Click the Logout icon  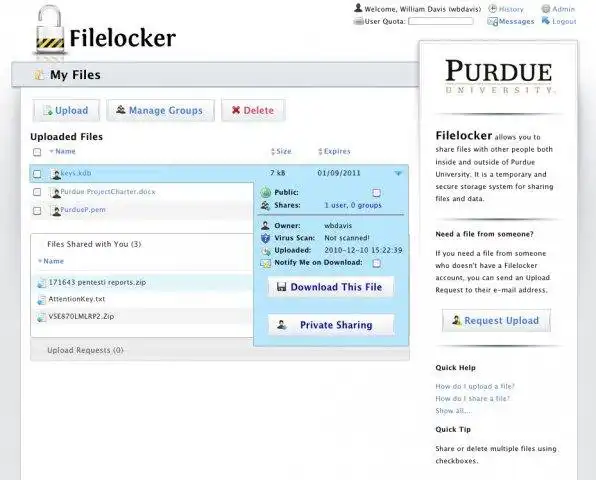pos(546,21)
